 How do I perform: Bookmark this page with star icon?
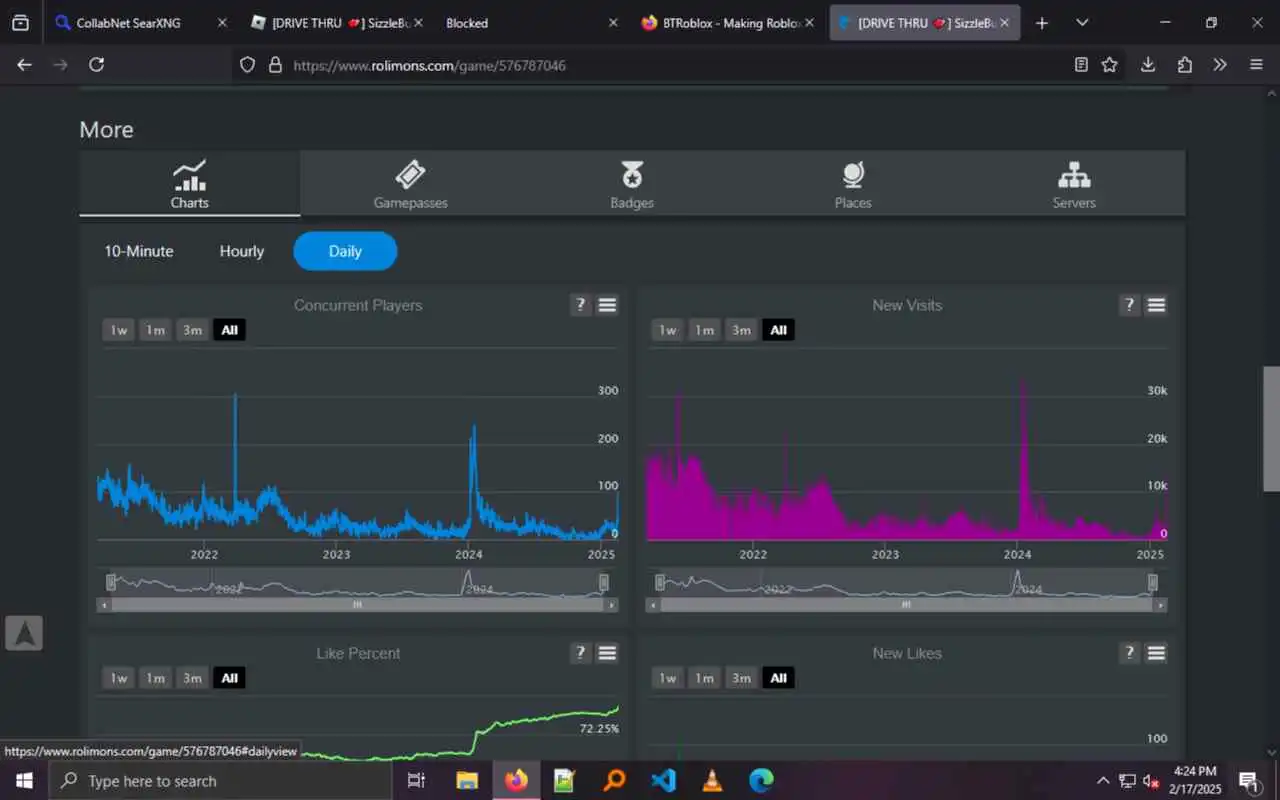[1109, 64]
